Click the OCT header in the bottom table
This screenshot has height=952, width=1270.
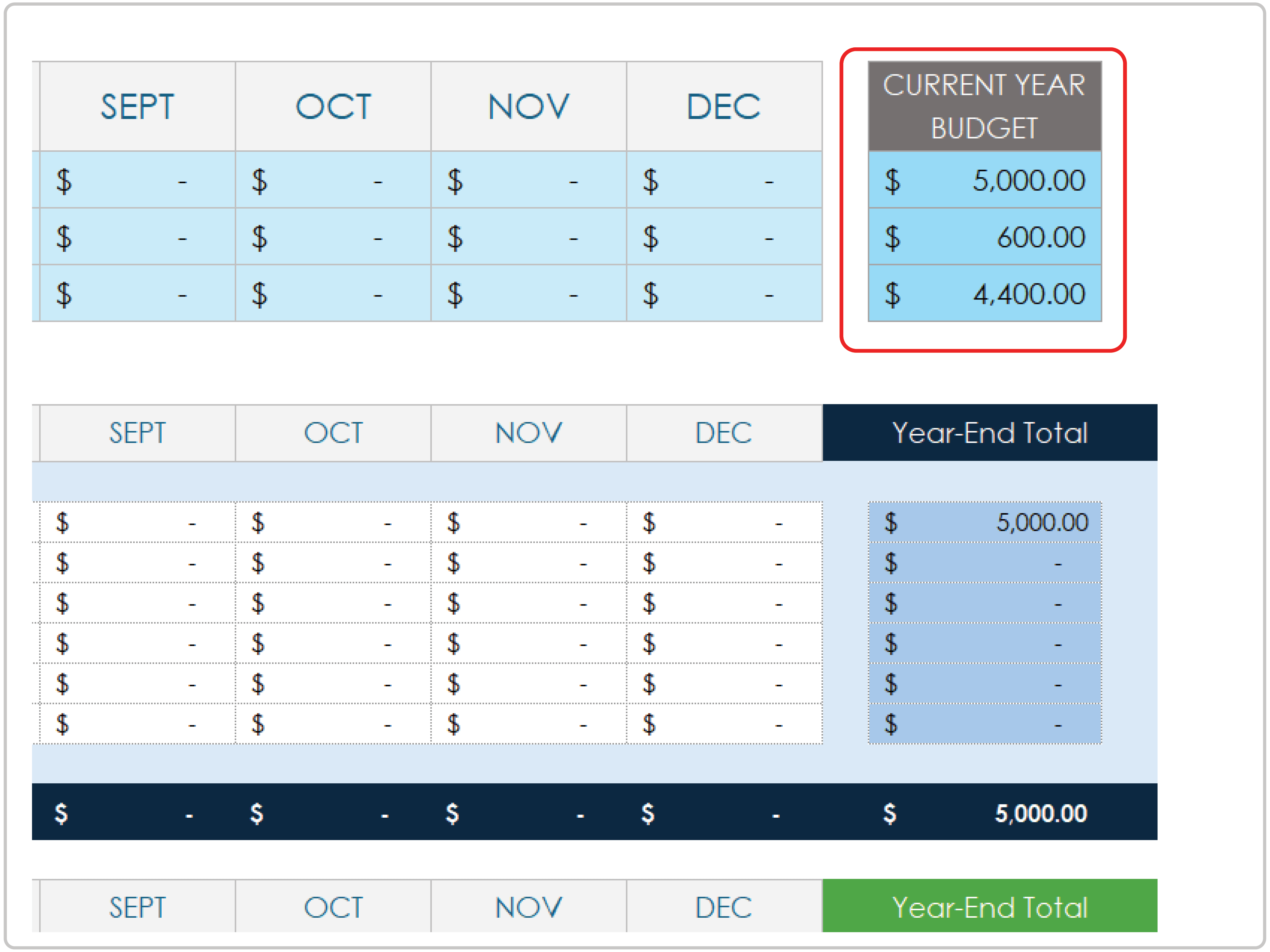333,907
